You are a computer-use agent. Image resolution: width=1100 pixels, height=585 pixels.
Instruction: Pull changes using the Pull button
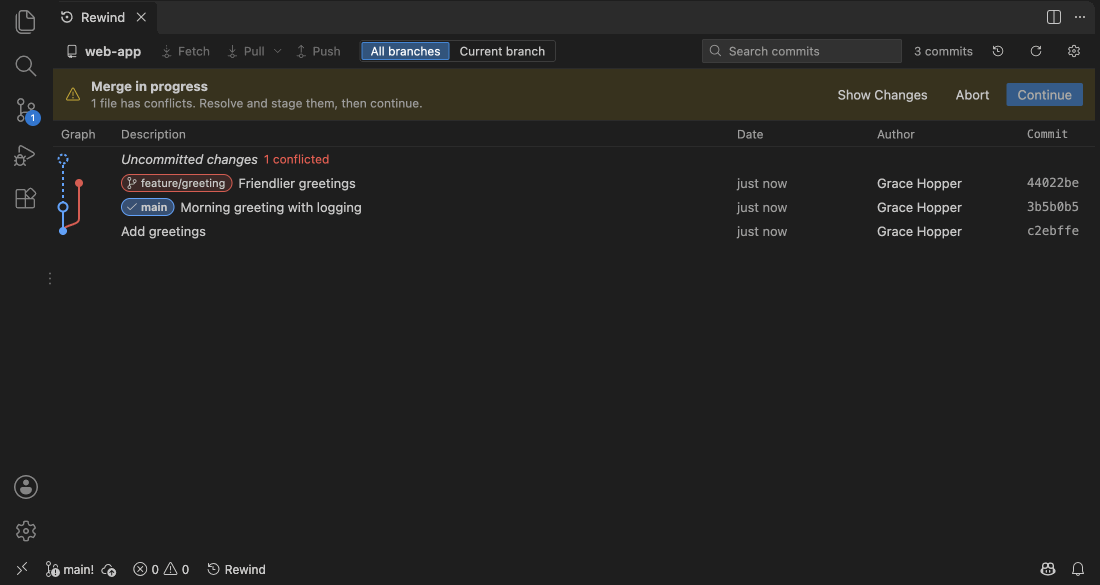pos(246,51)
